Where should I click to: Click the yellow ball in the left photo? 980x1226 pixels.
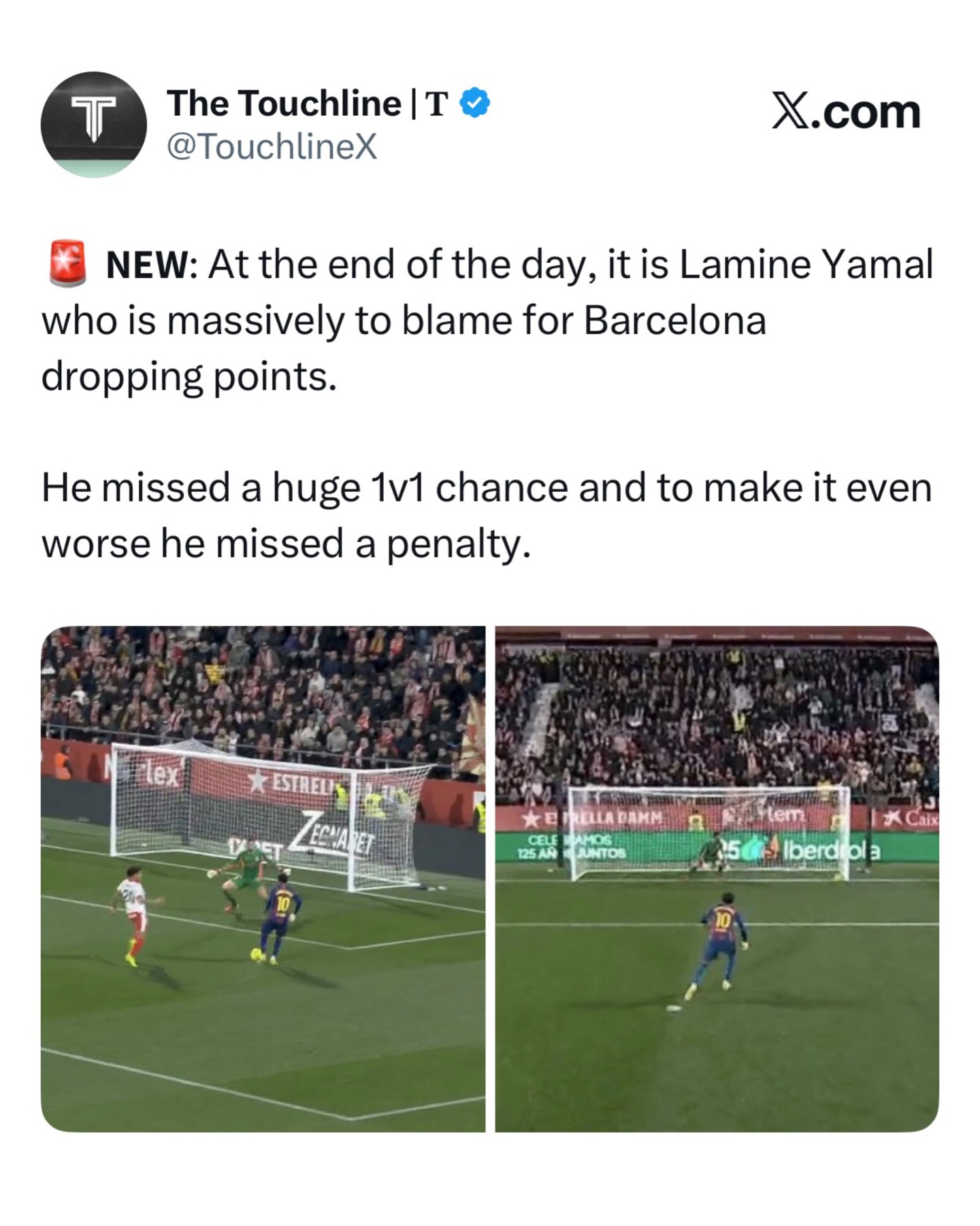click(x=257, y=954)
